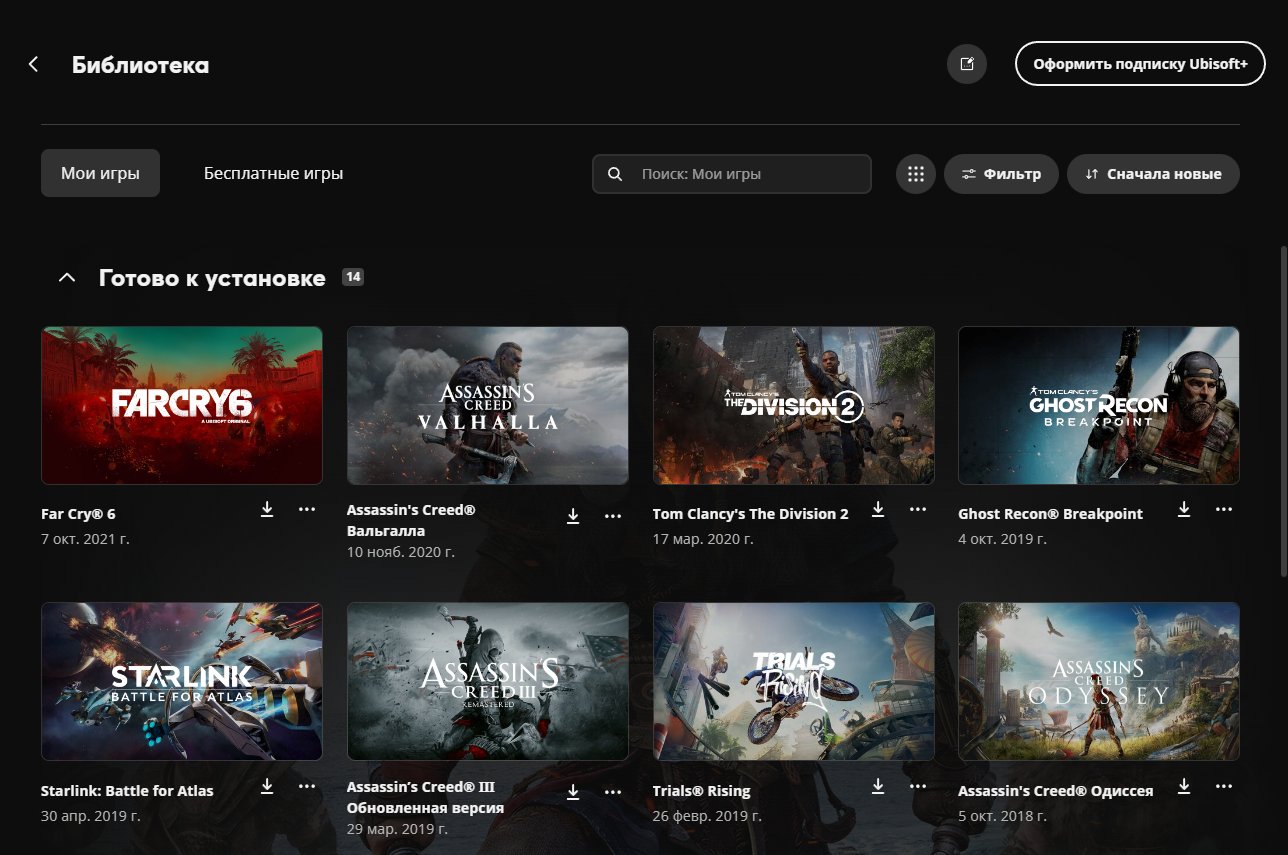Image resolution: width=1288 pixels, height=855 pixels.
Task: Collapse the Готово к установке section
Action: (67, 278)
